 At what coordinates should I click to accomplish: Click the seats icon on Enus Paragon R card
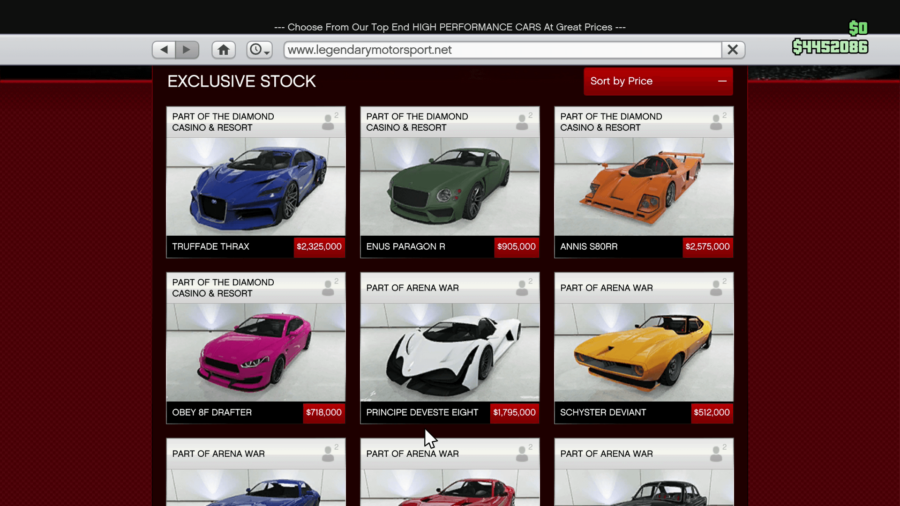click(523, 121)
